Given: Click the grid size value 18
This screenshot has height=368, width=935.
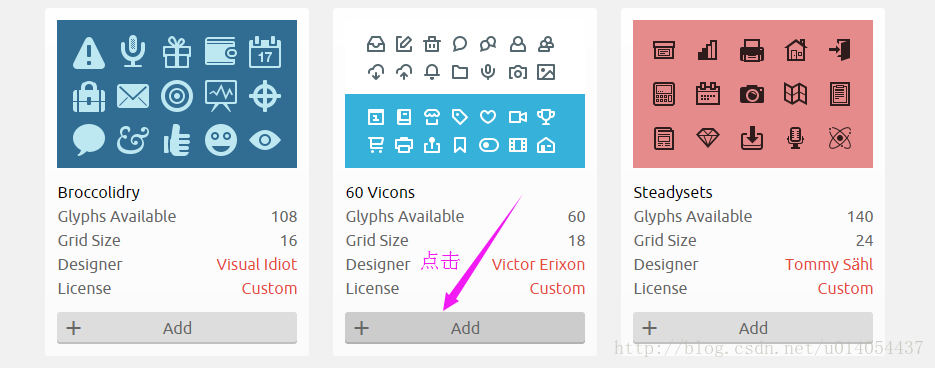Looking at the screenshot, I should click(577, 240).
